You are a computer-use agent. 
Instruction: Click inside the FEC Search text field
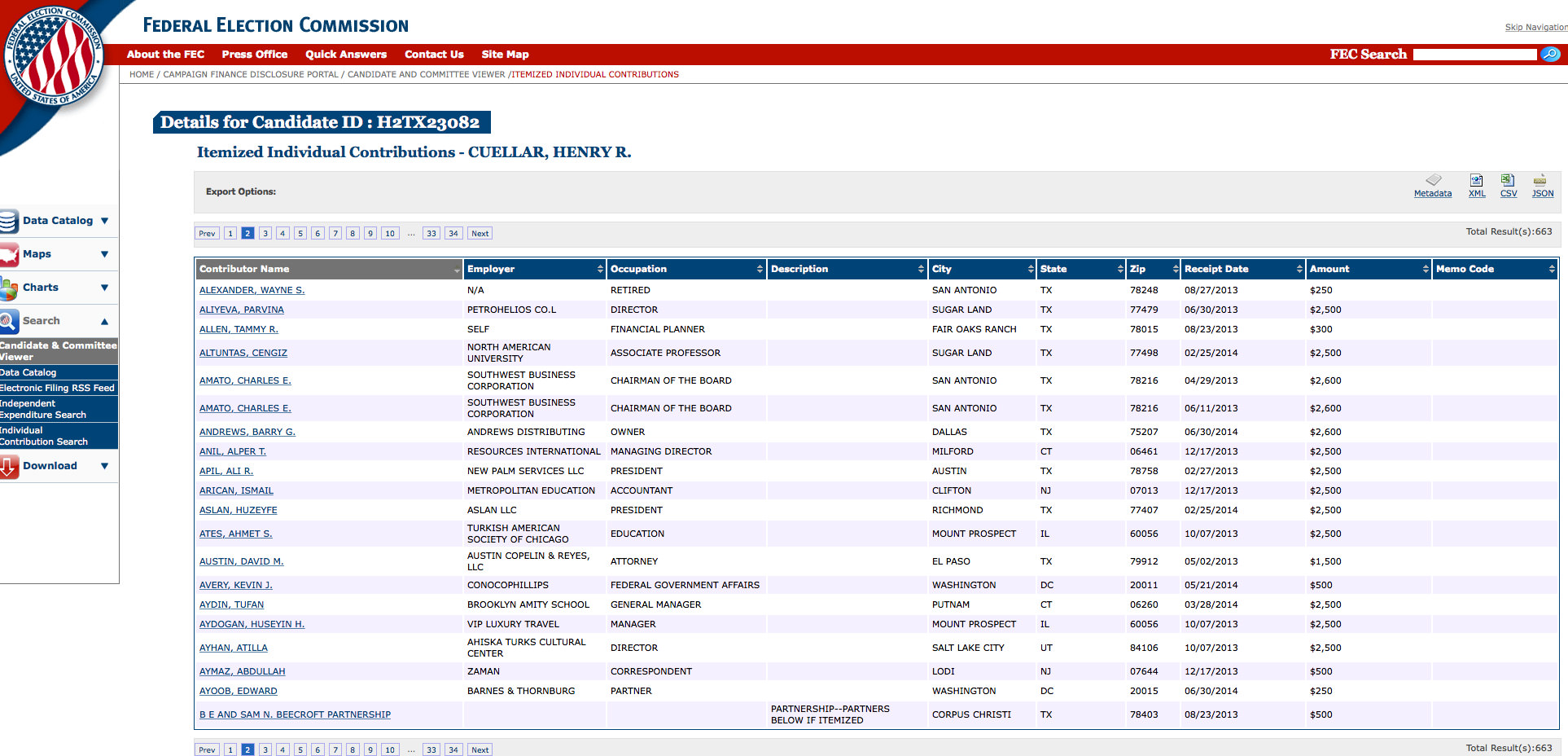pyautogui.click(x=1474, y=55)
